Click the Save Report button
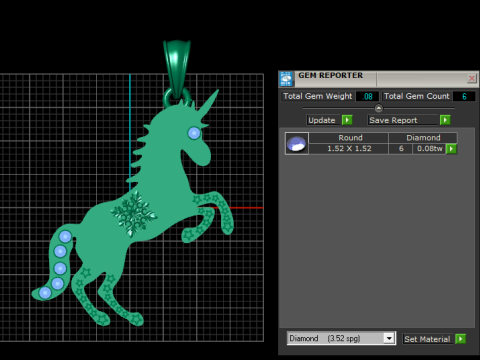Screen dimensions: 480x360 403,120
